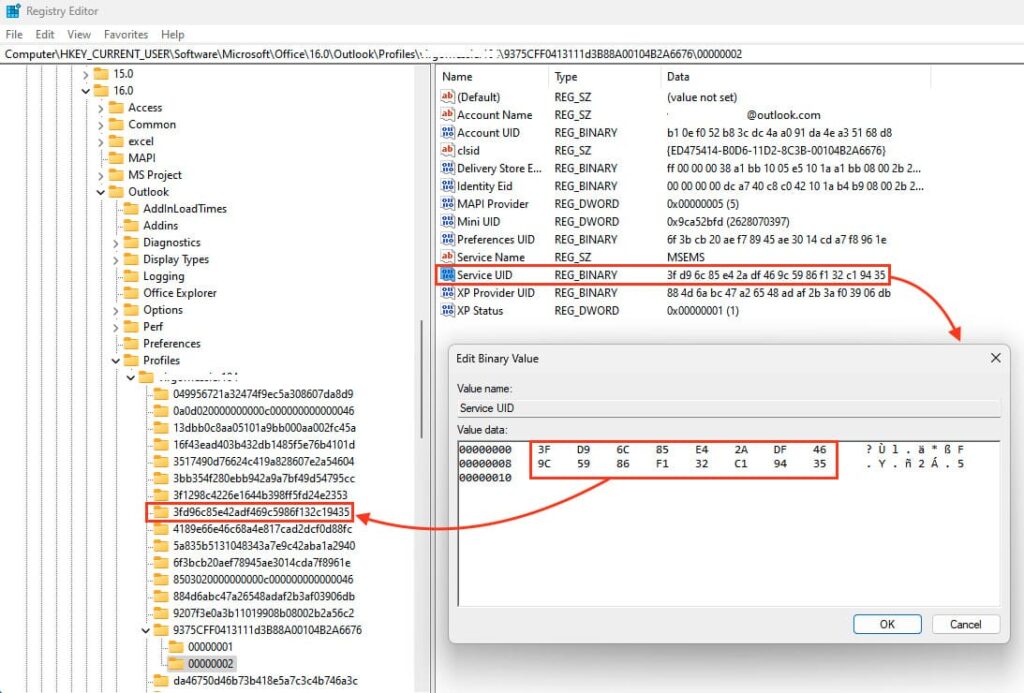The image size is (1024, 693).
Task: Click the Registry Editor app icon in title bar
Action: (x=13, y=11)
